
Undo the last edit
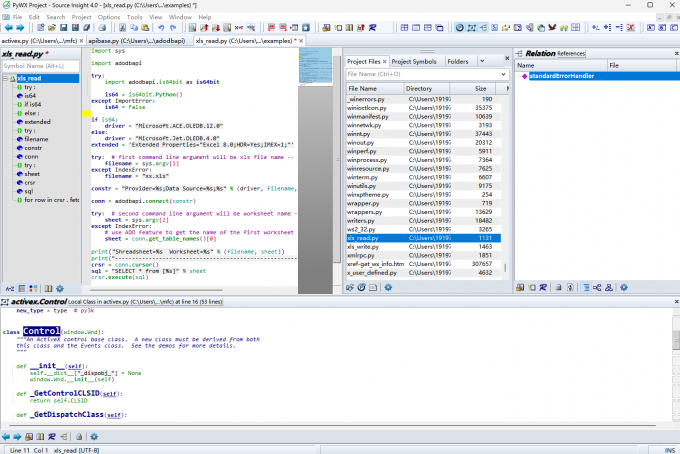coord(161,28)
